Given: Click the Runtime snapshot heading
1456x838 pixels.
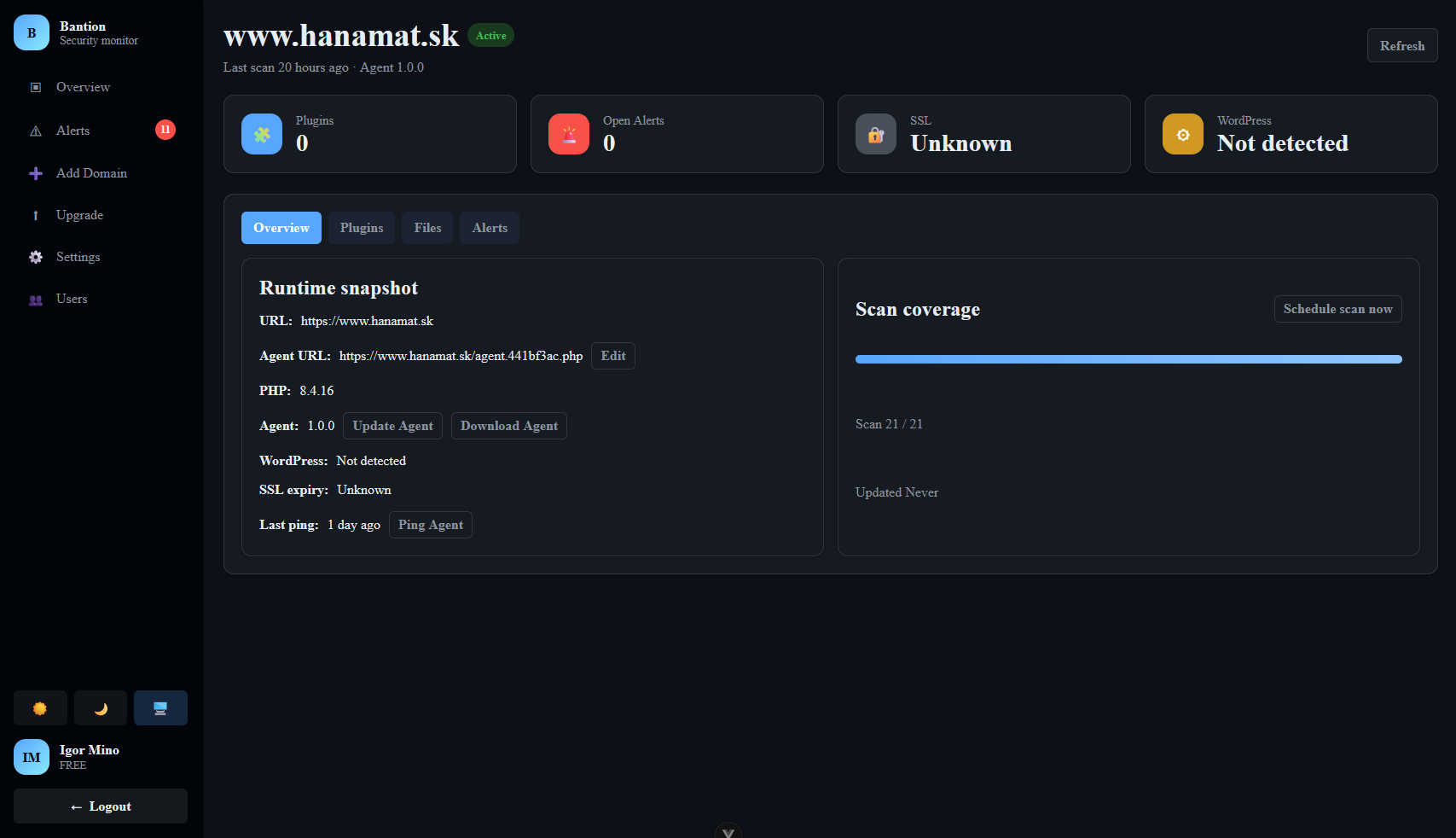Looking at the screenshot, I should (x=339, y=288).
